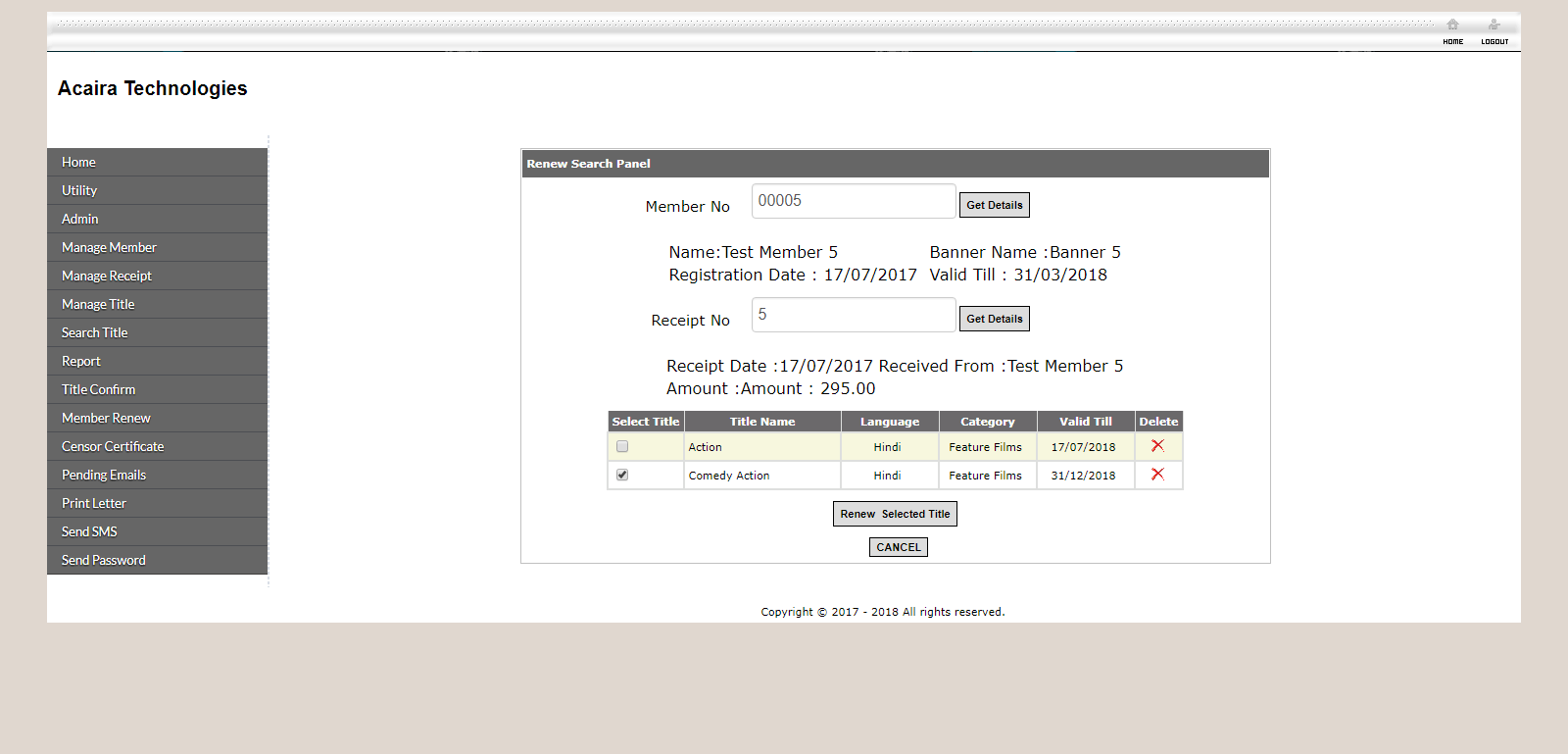Click Get Details next to Receipt No
1568x754 pixels.
click(994, 319)
